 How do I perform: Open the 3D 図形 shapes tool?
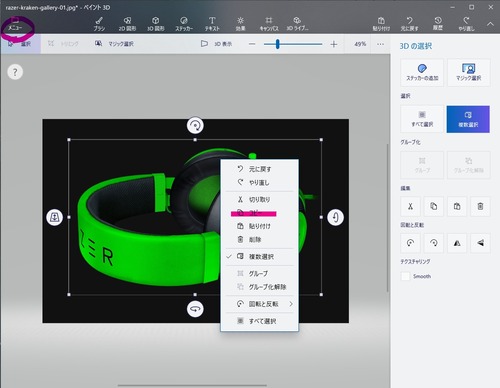pos(156,24)
